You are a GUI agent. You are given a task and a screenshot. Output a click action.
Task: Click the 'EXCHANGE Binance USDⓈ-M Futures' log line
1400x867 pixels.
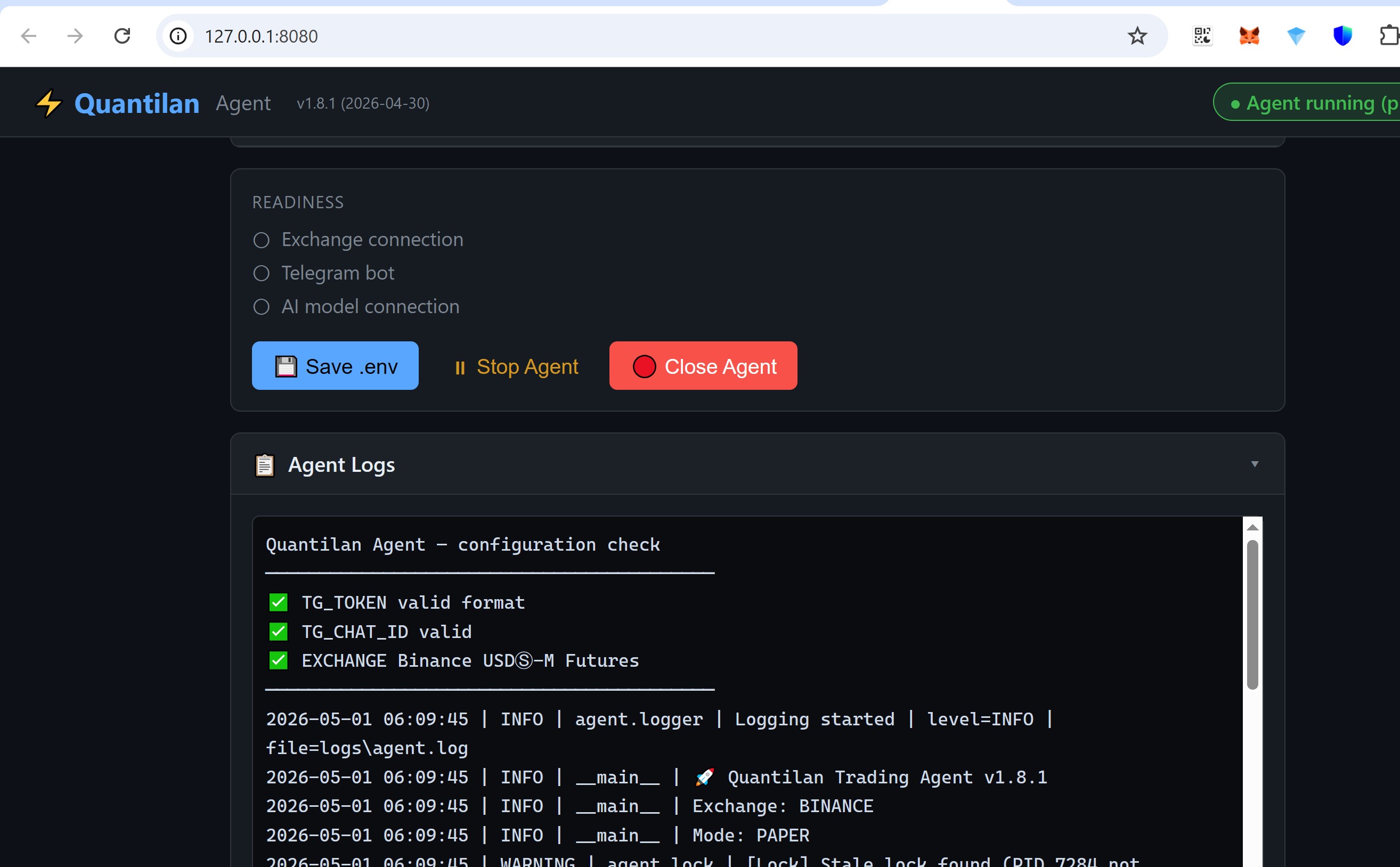coord(470,660)
